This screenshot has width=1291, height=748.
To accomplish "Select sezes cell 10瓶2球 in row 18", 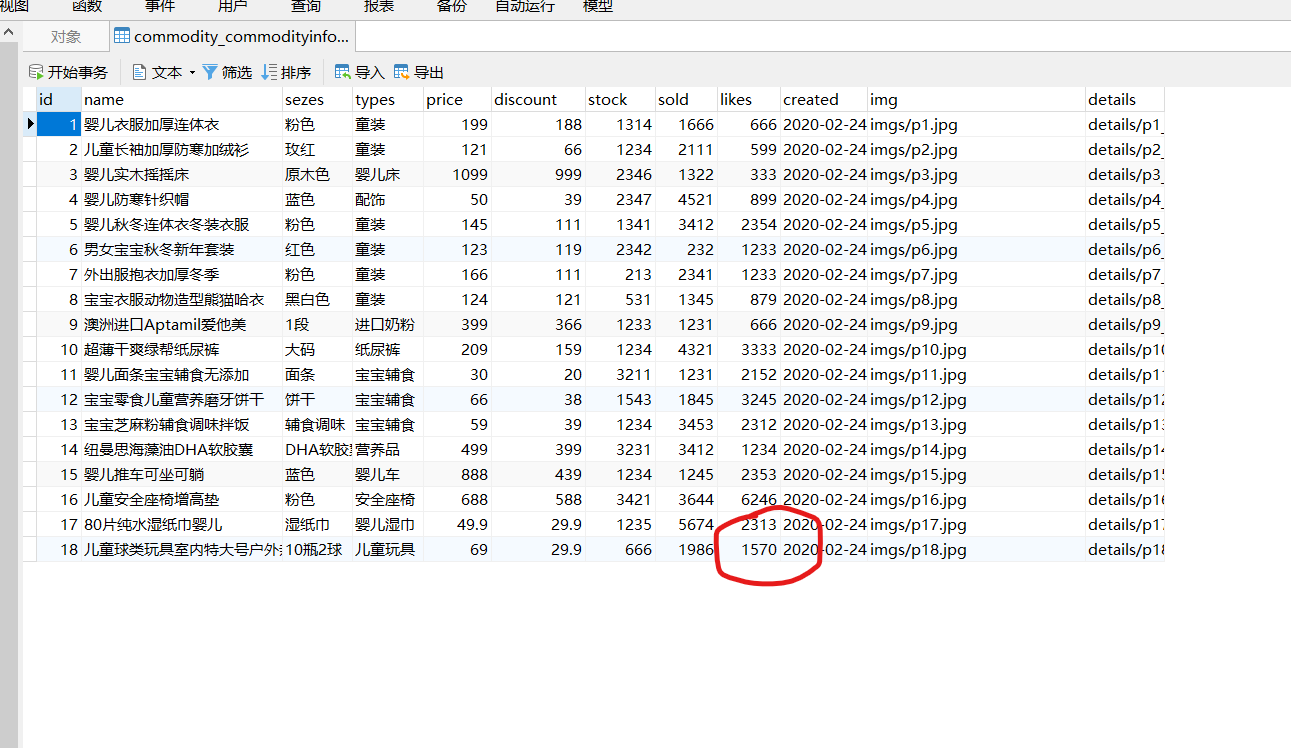I will tap(317, 549).
